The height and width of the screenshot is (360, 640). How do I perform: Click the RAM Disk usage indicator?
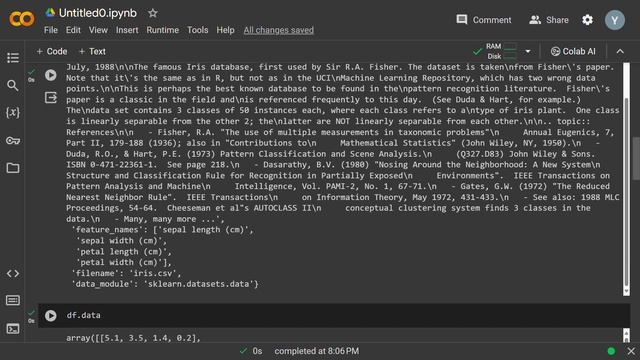point(501,51)
